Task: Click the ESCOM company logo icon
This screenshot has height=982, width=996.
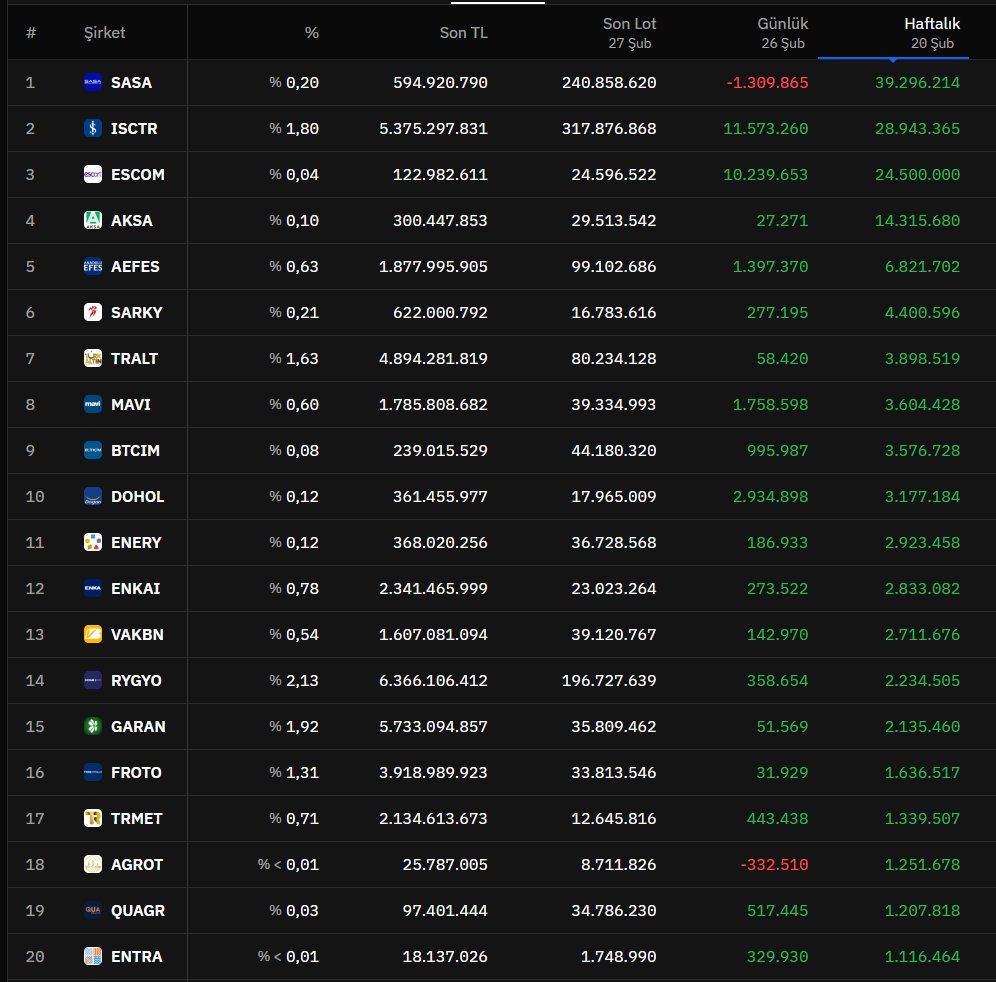Action: [x=93, y=175]
